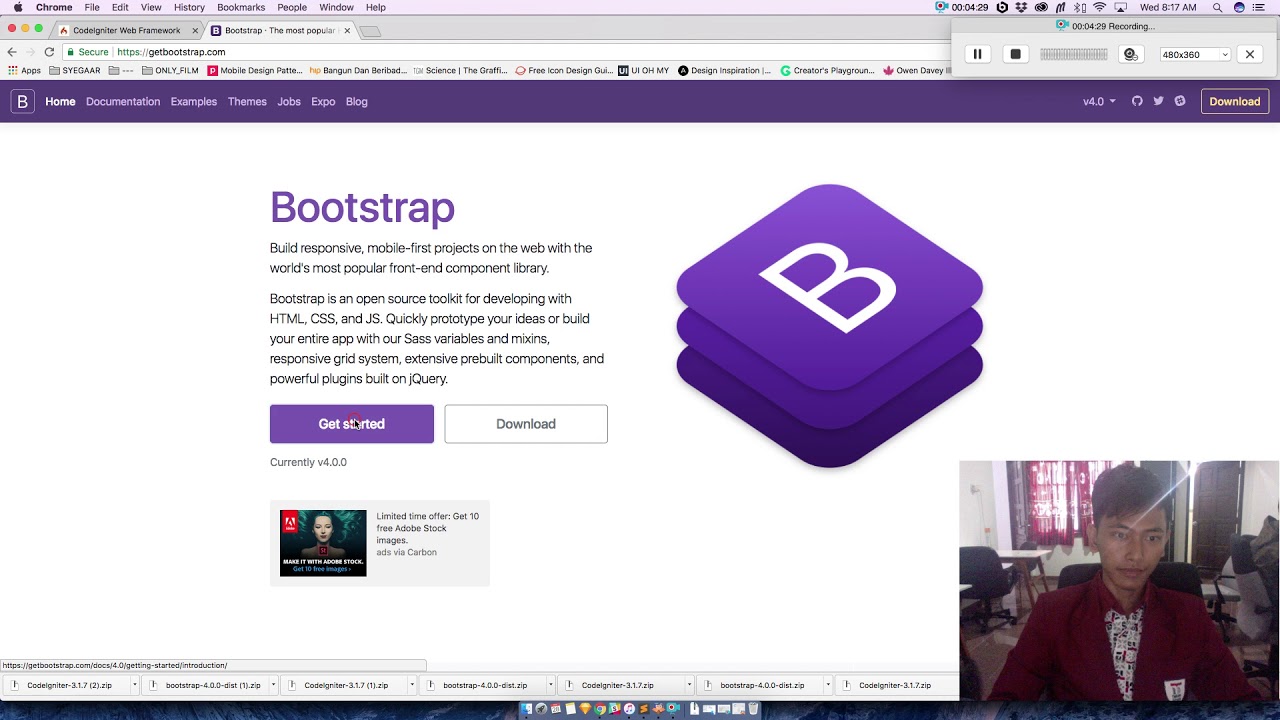
Task: Open the Spotlight search icon
Action: click(1217, 7)
